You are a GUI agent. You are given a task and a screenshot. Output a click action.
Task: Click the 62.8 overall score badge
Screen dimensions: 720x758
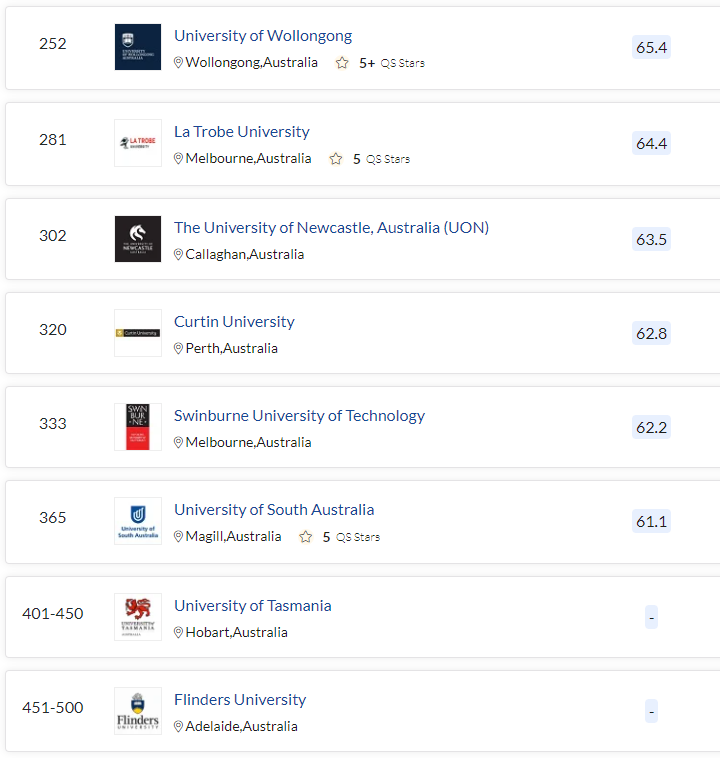[x=651, y=333]
